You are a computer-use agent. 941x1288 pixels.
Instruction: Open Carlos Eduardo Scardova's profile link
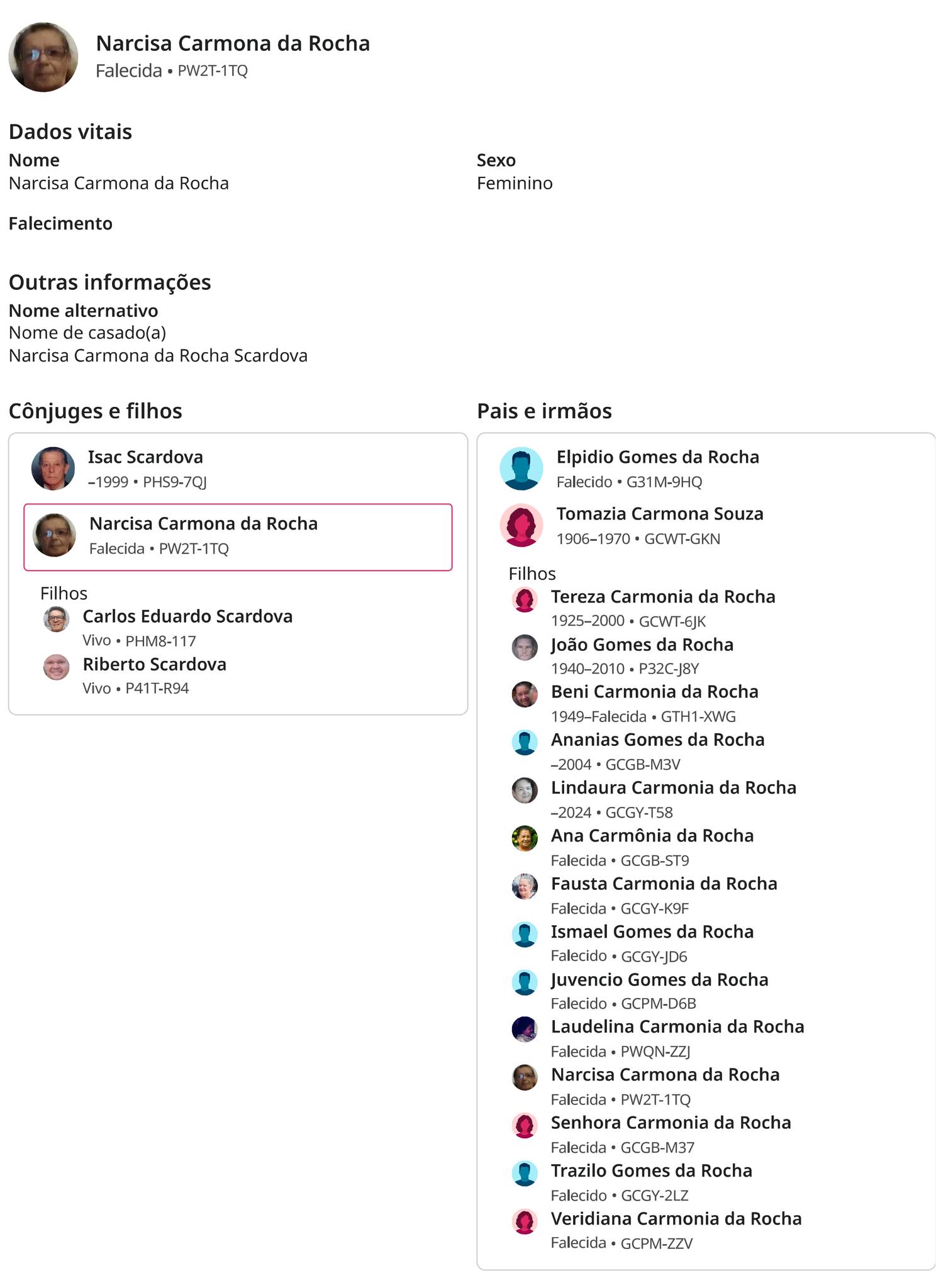187,616
